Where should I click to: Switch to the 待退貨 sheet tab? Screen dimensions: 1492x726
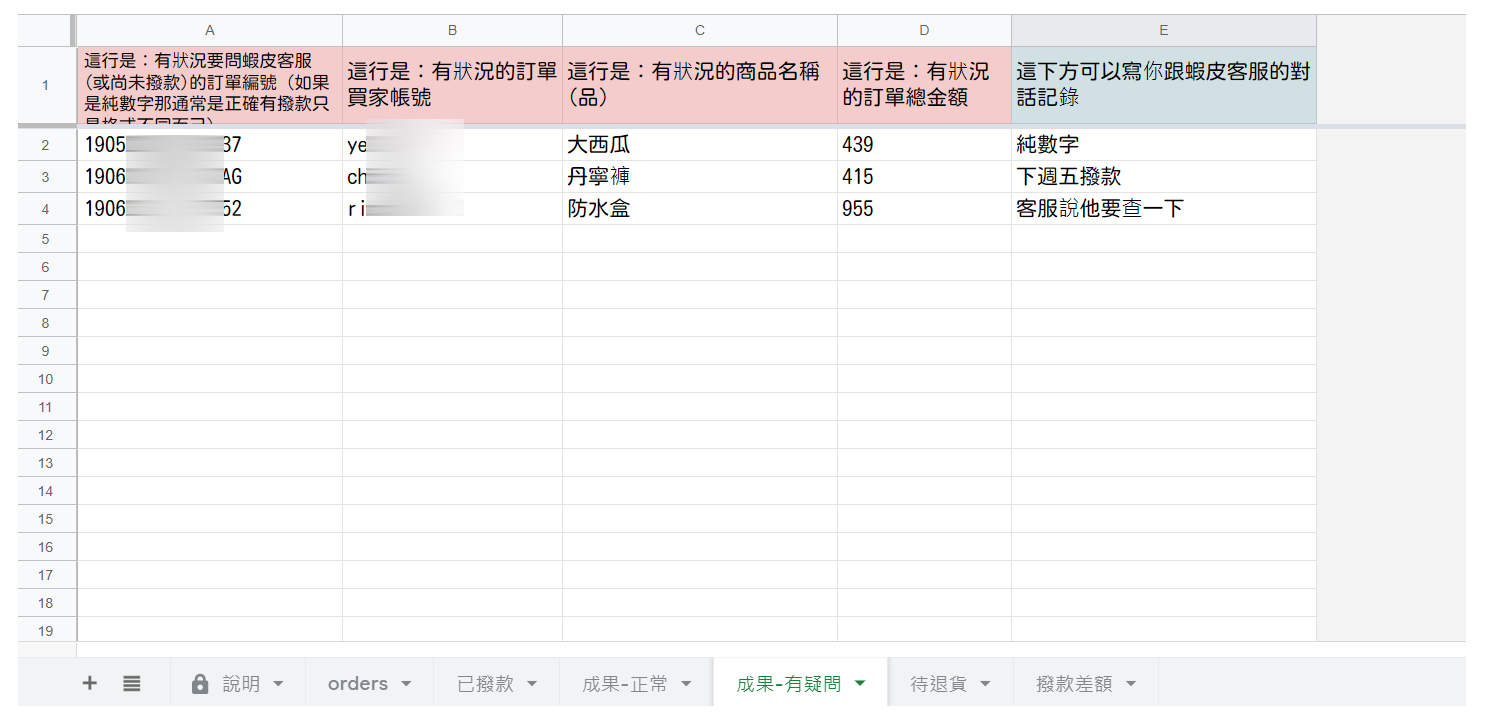[x=938, y=684]
